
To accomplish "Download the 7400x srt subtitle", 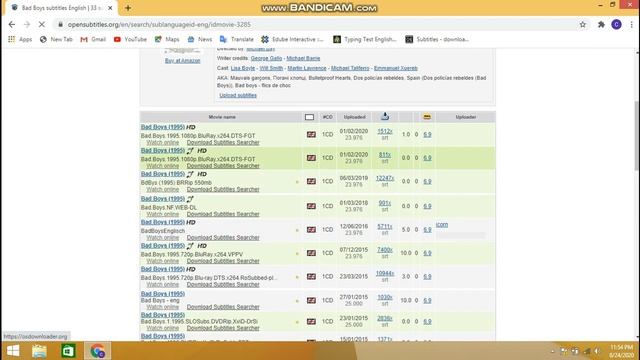I will pyautogui.click(x=385, y=250).
